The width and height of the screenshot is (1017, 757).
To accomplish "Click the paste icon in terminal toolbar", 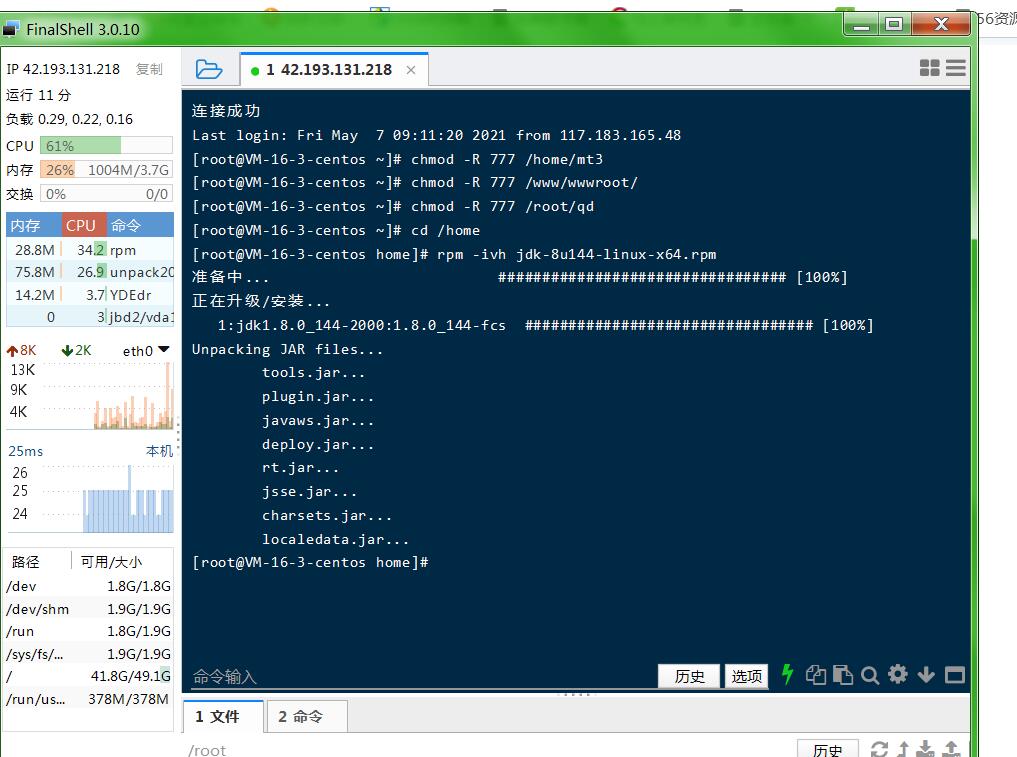I will point(843,675).
